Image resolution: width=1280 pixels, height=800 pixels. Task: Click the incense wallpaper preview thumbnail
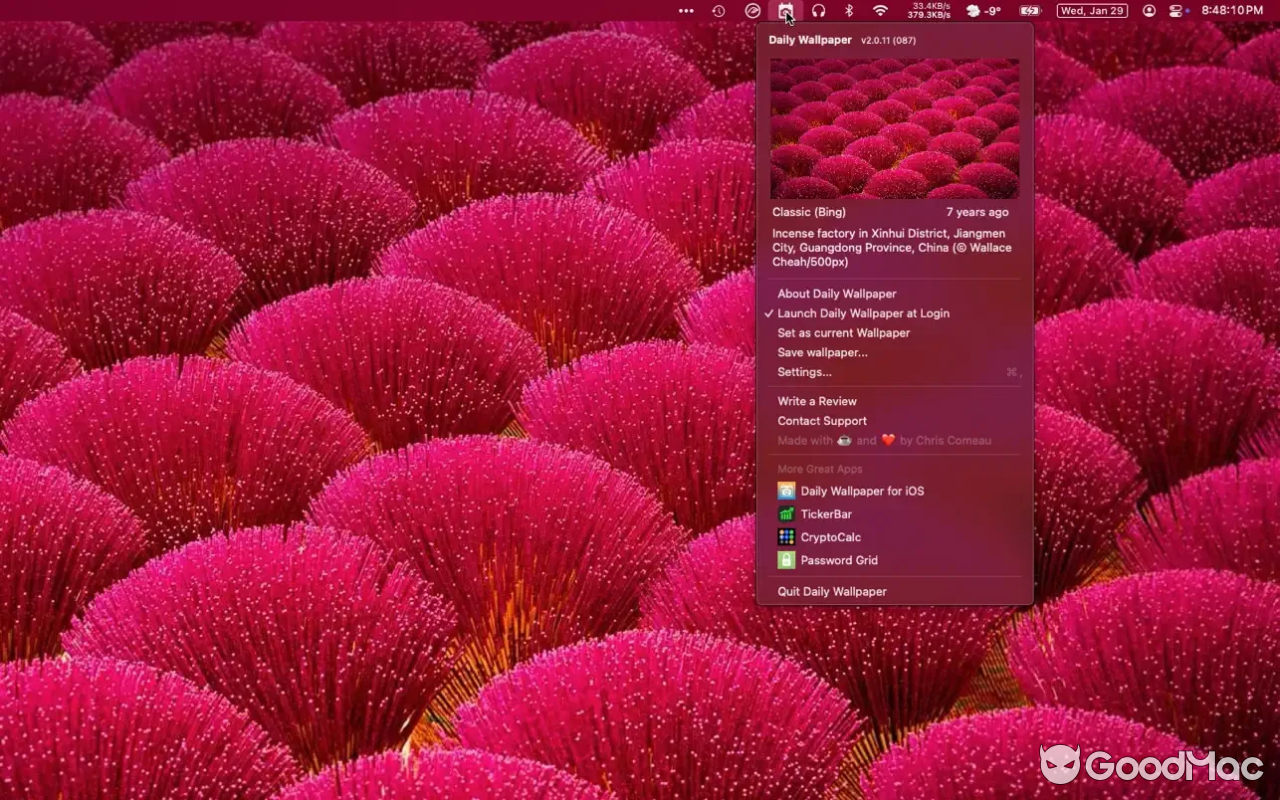click(894, 128)
